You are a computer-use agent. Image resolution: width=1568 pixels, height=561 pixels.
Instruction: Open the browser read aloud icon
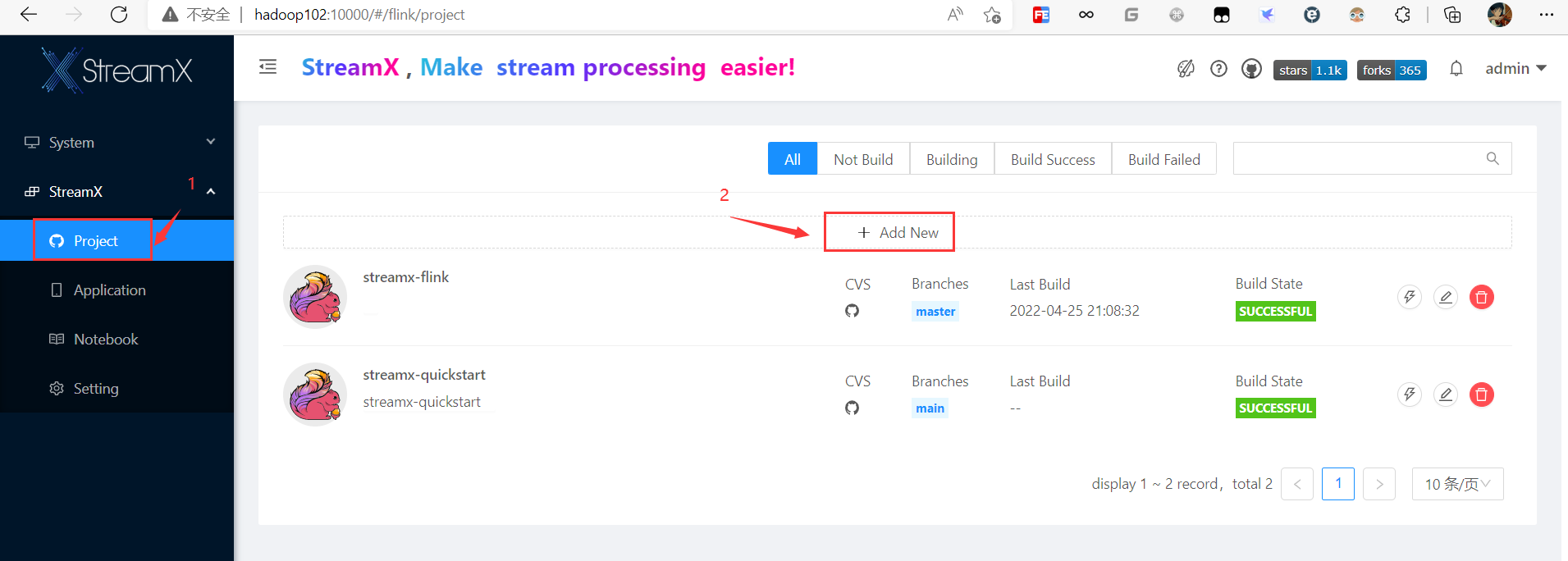point(954,15)
